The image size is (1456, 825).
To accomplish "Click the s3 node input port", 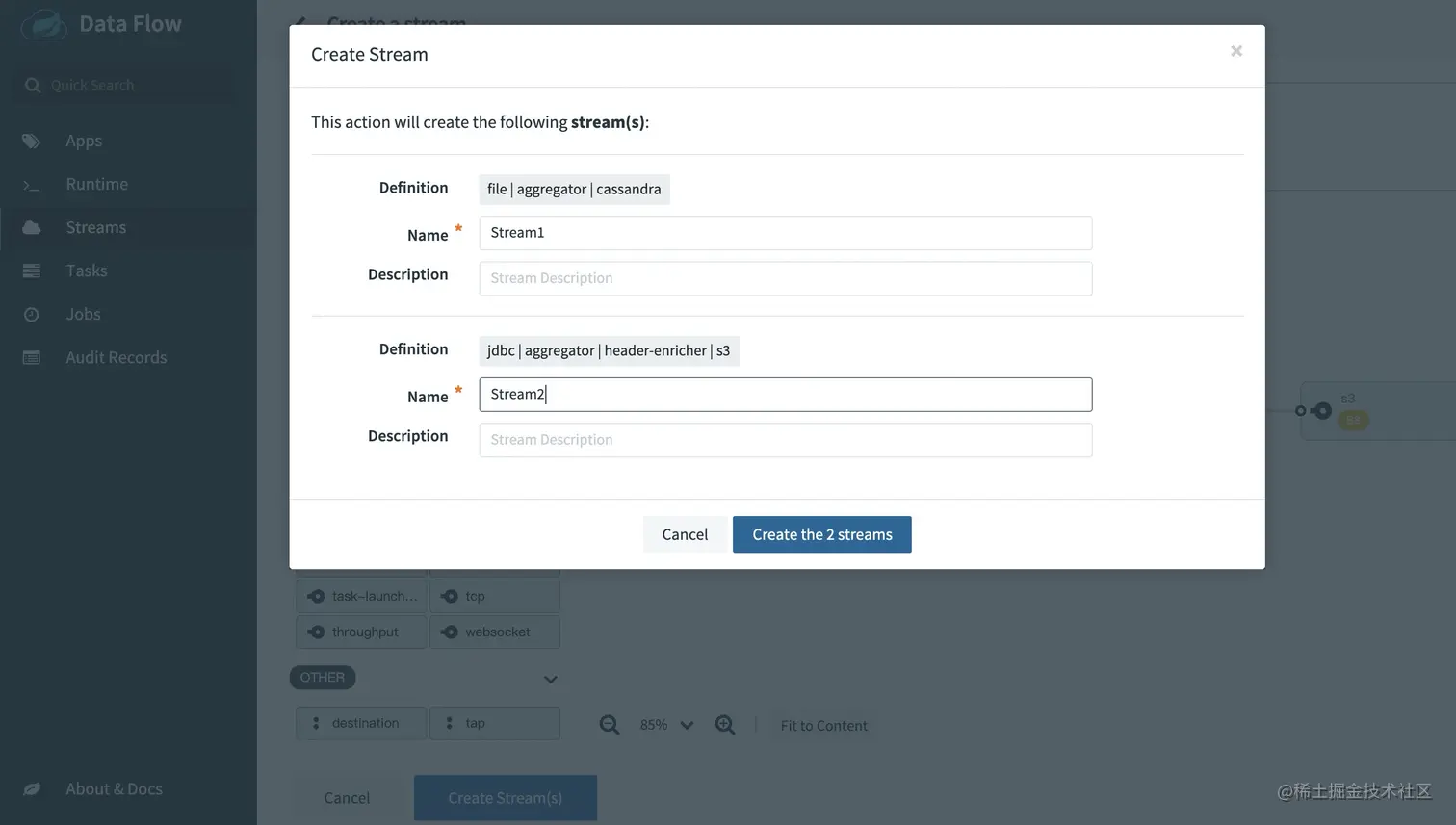I will pyautogui.click(x=1301, y=411).
